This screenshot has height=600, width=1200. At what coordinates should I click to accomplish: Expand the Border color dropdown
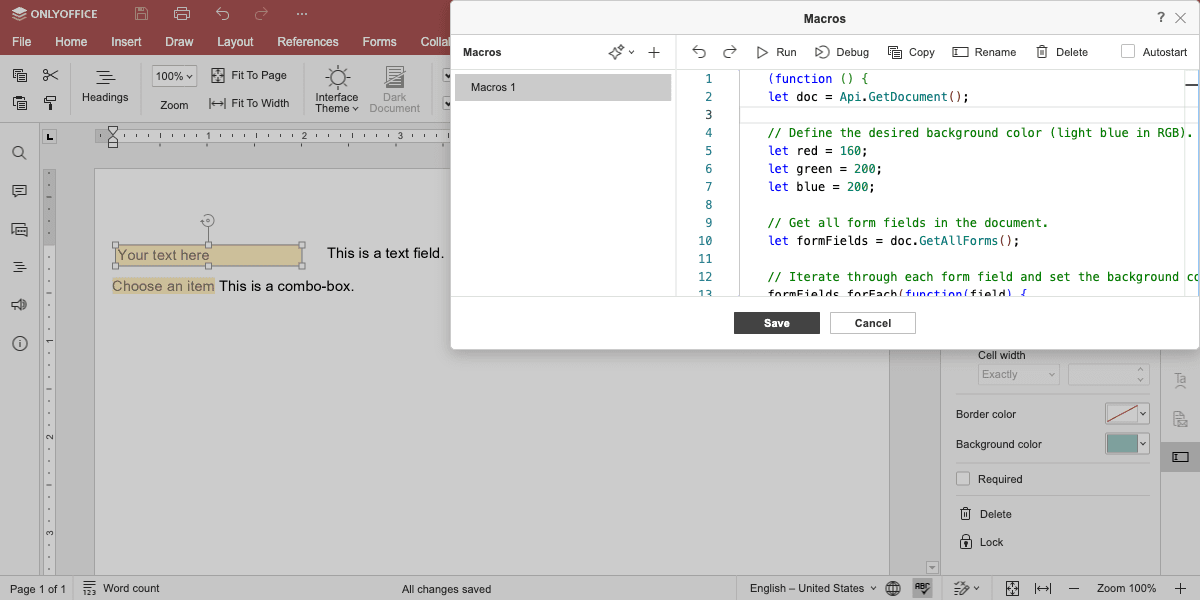(1144, 414)
